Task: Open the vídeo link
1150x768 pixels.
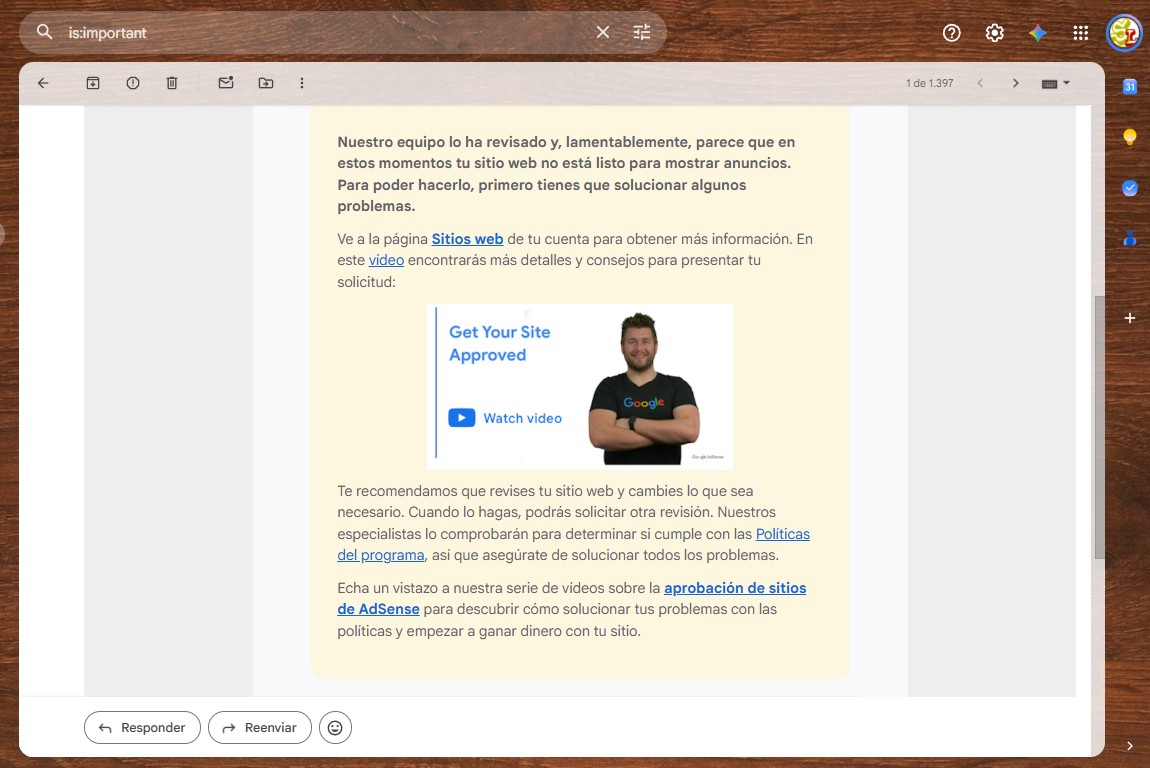Action: [386, 260]
